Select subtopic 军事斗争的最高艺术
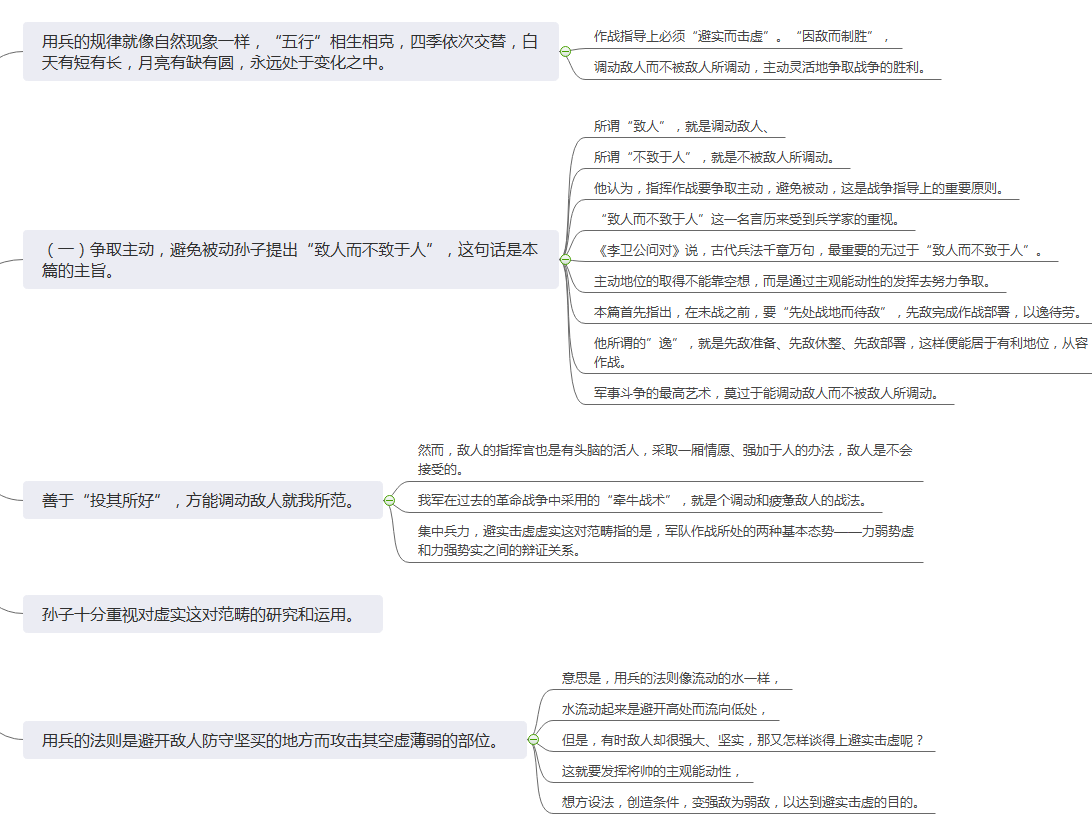The width and height of the screenshot is (1092, 821). click(766, 393)
